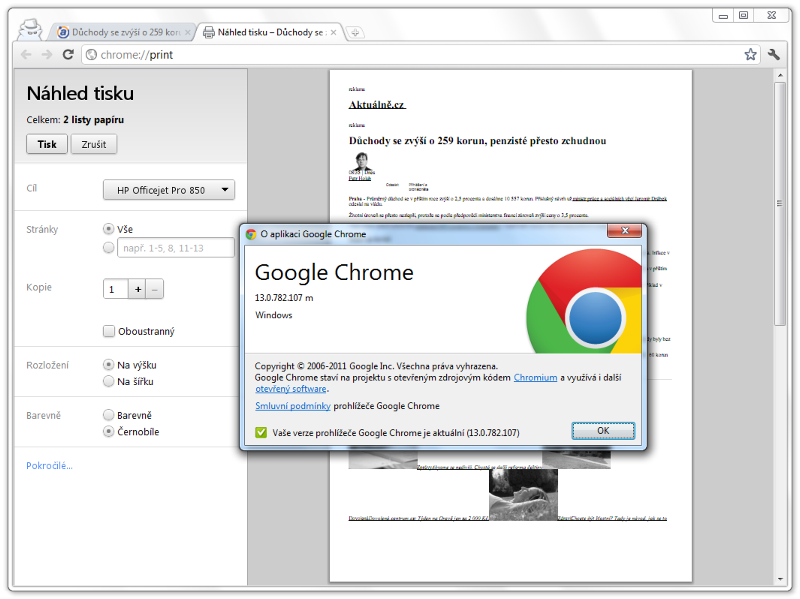
Task: Enable the Oboustranný two-sided checkbox
Action: tap(109, 331)
